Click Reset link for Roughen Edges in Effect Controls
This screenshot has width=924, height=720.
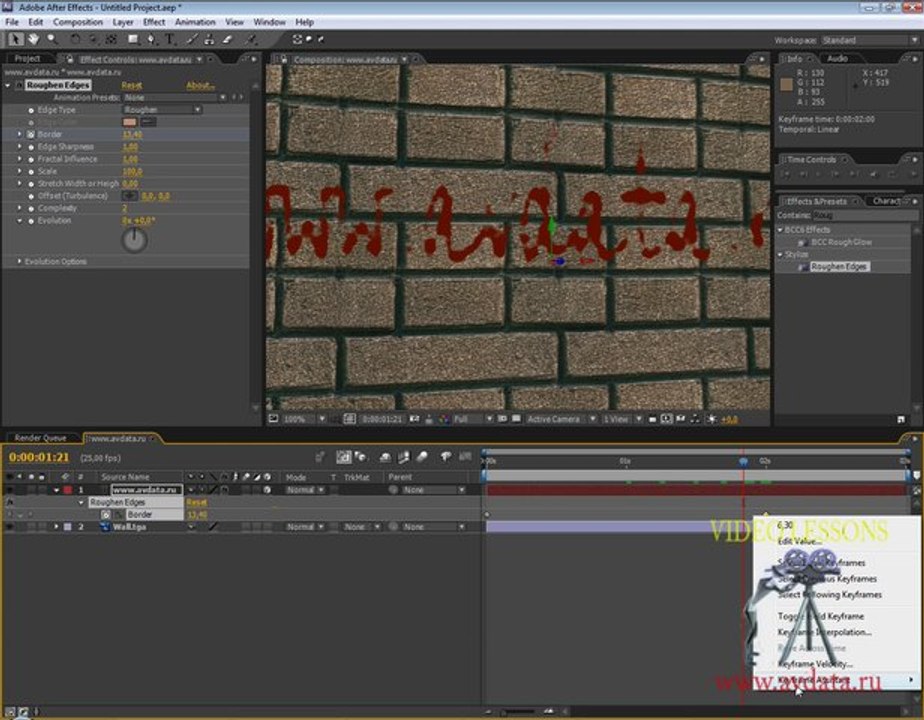(x=131, y=85)
